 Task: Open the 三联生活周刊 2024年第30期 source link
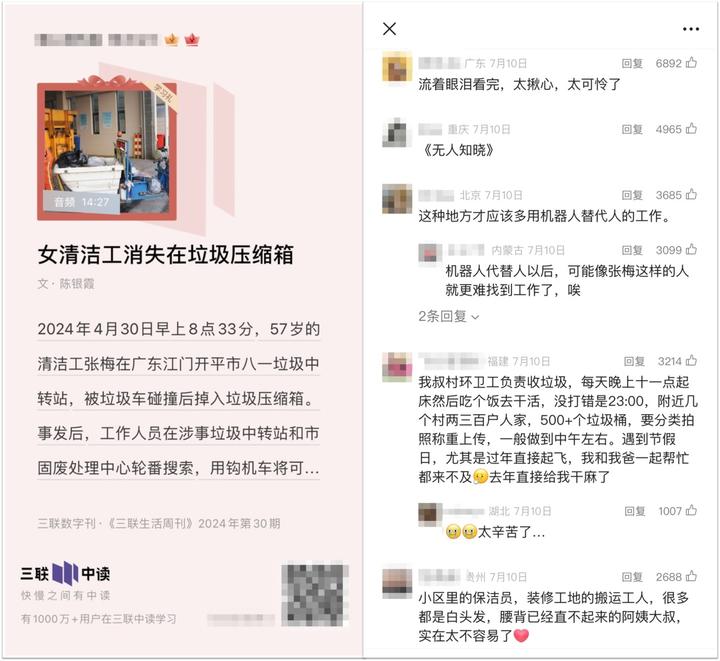(159, 523)
